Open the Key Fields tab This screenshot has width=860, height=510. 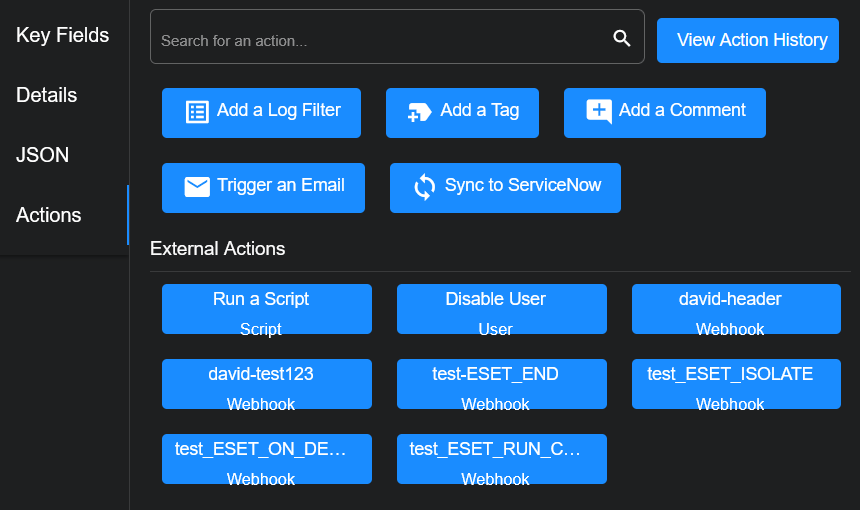(62, 36)
